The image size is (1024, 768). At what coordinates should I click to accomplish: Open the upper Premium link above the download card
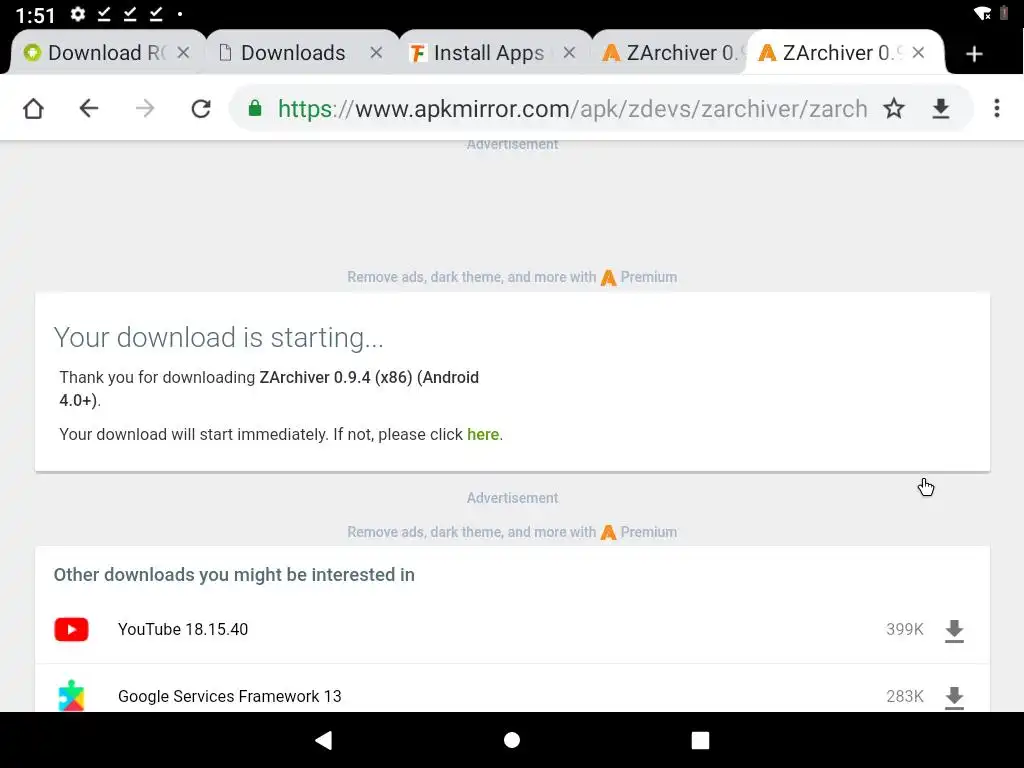pyautogui.click(x=639, y=278)
